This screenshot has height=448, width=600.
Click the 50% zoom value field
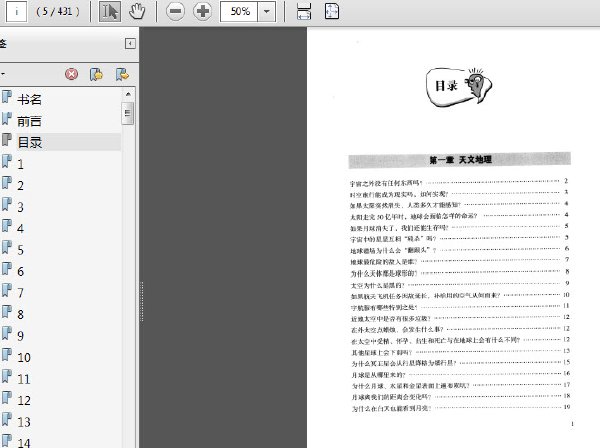[x=240, y=11]
